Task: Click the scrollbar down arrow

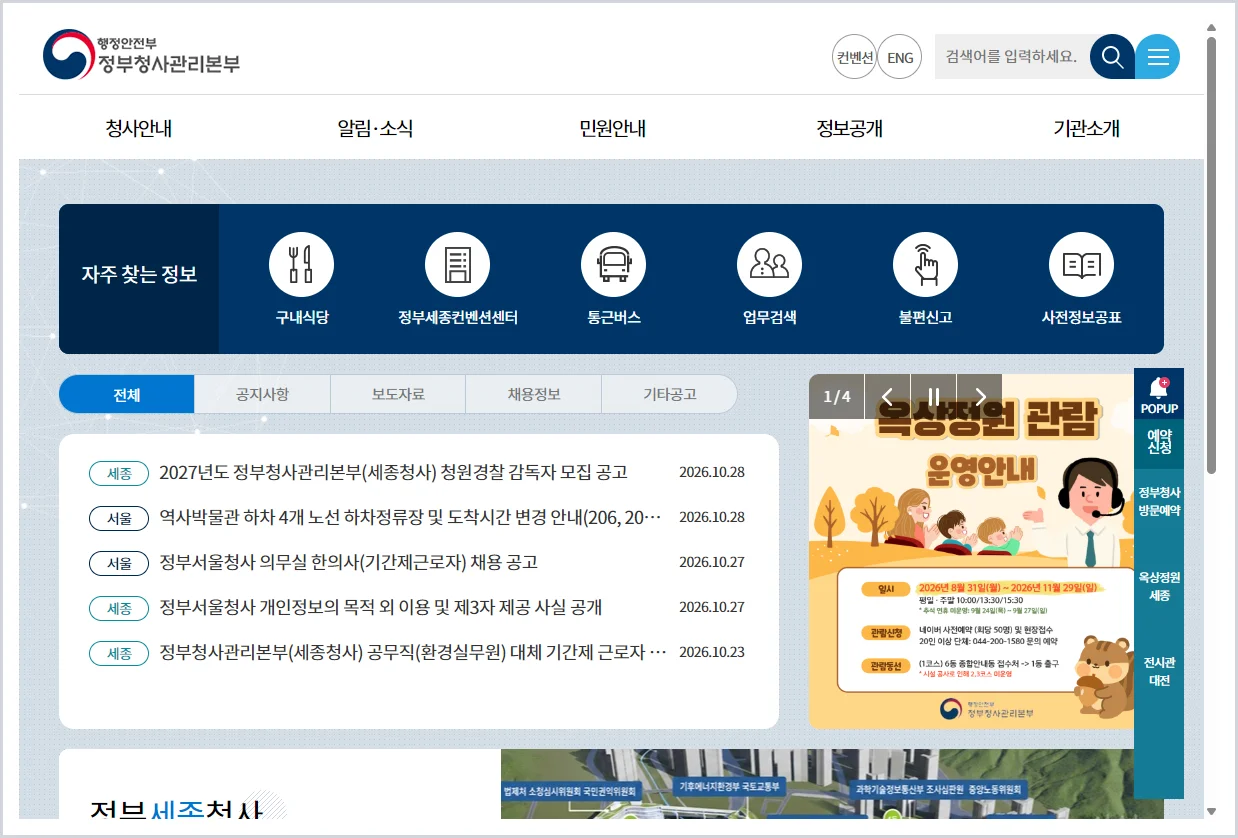Action: point(1212,812)
